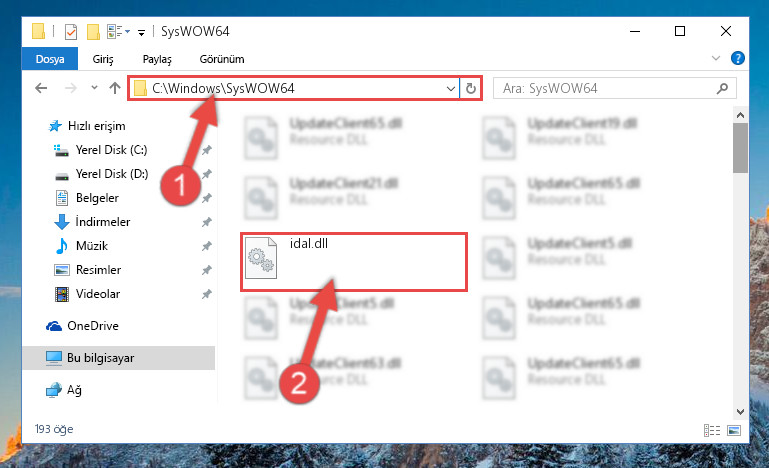Open recent locations dropdown arrow
769x468 pixels.
tap(94, 88)
